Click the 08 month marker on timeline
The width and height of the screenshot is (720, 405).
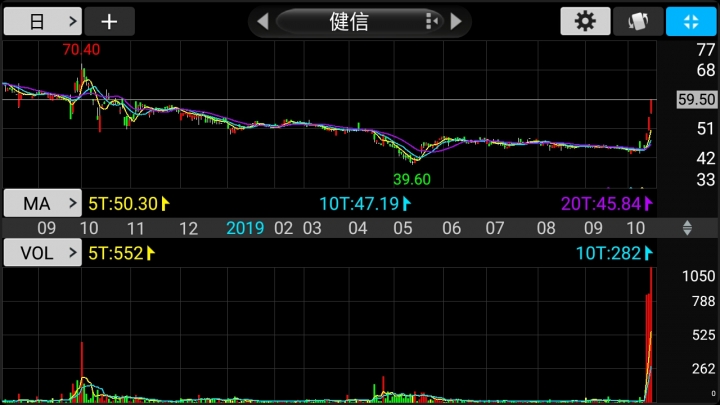(x=546, y=228)
